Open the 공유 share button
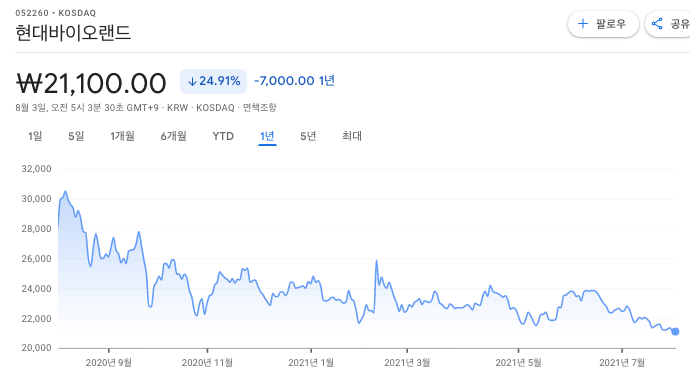This screenshot has width=690, height=373. pyautogui.click(x=668, y=24)
